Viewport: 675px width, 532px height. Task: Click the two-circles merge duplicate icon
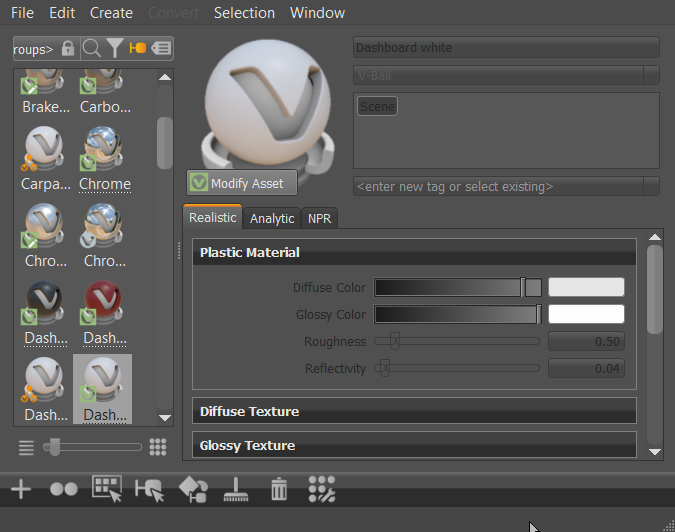pyautogui.click(x=64, y=489)
